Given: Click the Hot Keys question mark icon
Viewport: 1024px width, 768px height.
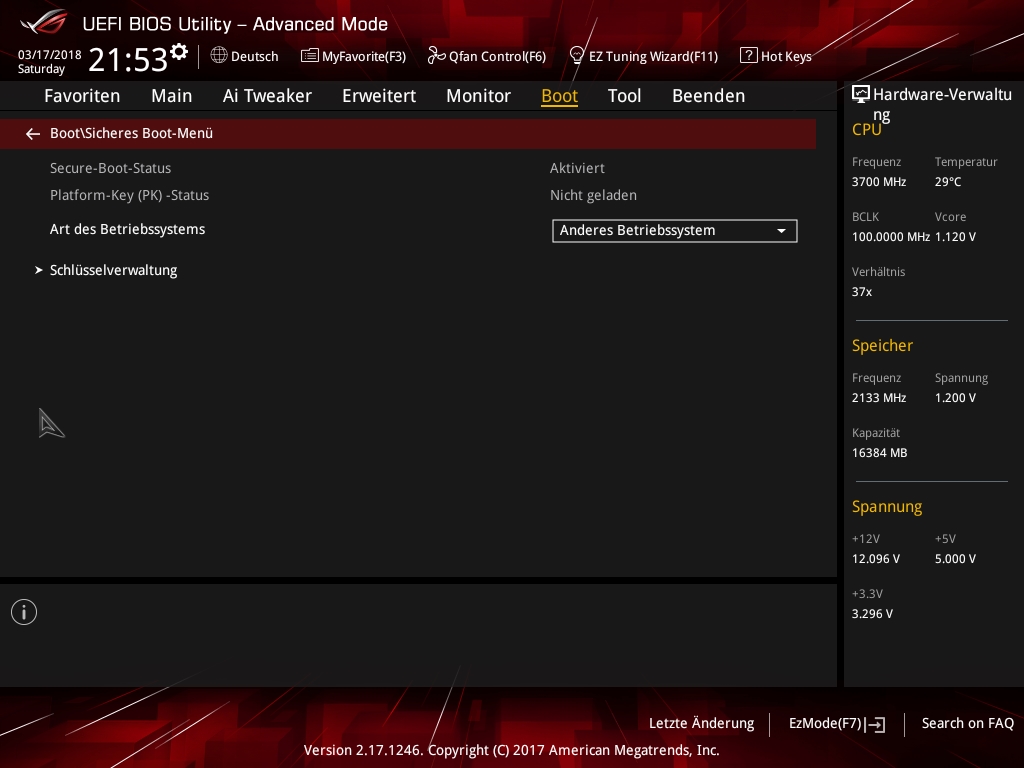Looking at the screenshot, I should [748, 56].
